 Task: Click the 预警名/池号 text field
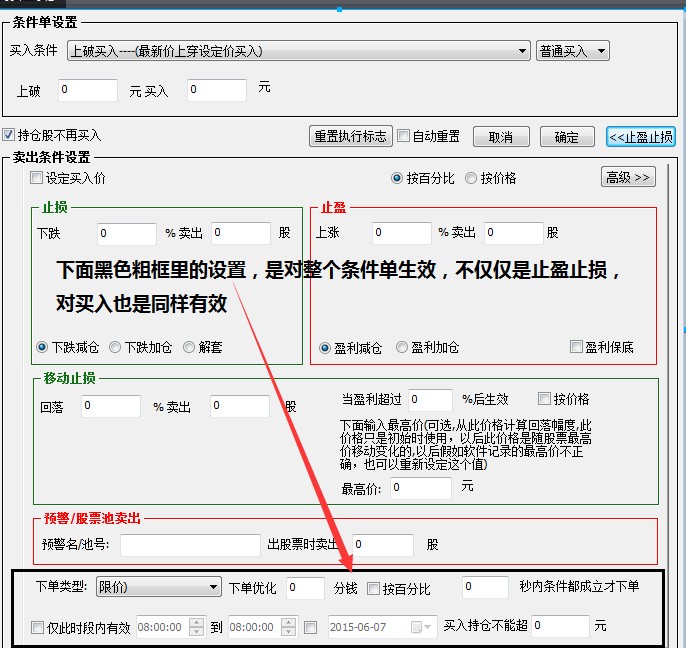tap(190, 545)
